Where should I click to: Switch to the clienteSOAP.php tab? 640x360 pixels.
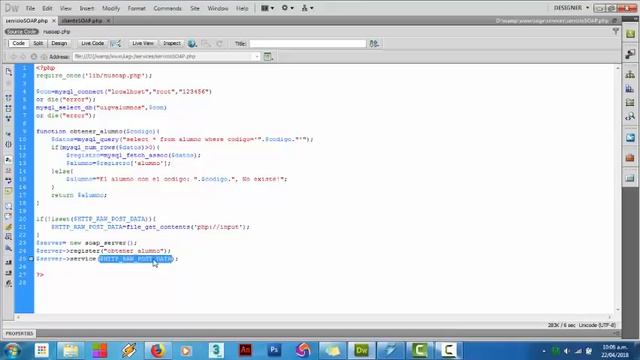click(x=82, y=20)
